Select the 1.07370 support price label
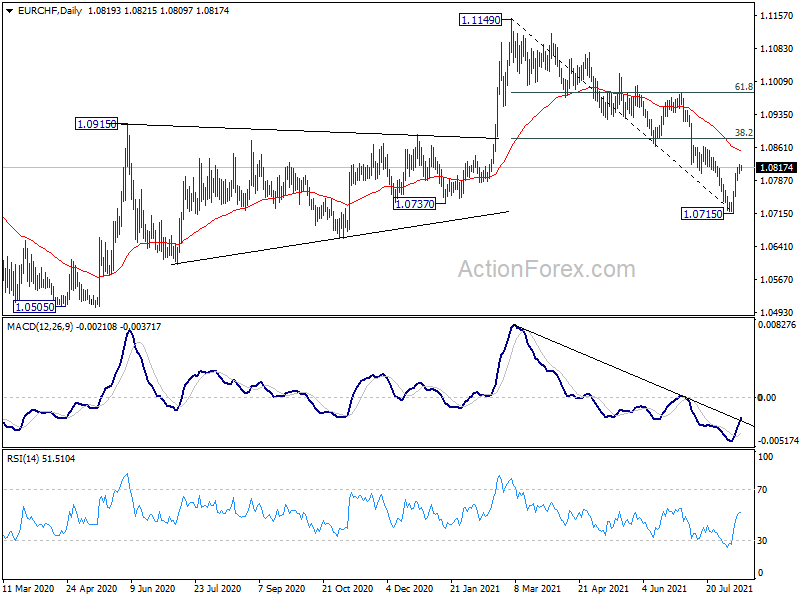The width and height of the screenshot is (800, 600). click(415, 204)
